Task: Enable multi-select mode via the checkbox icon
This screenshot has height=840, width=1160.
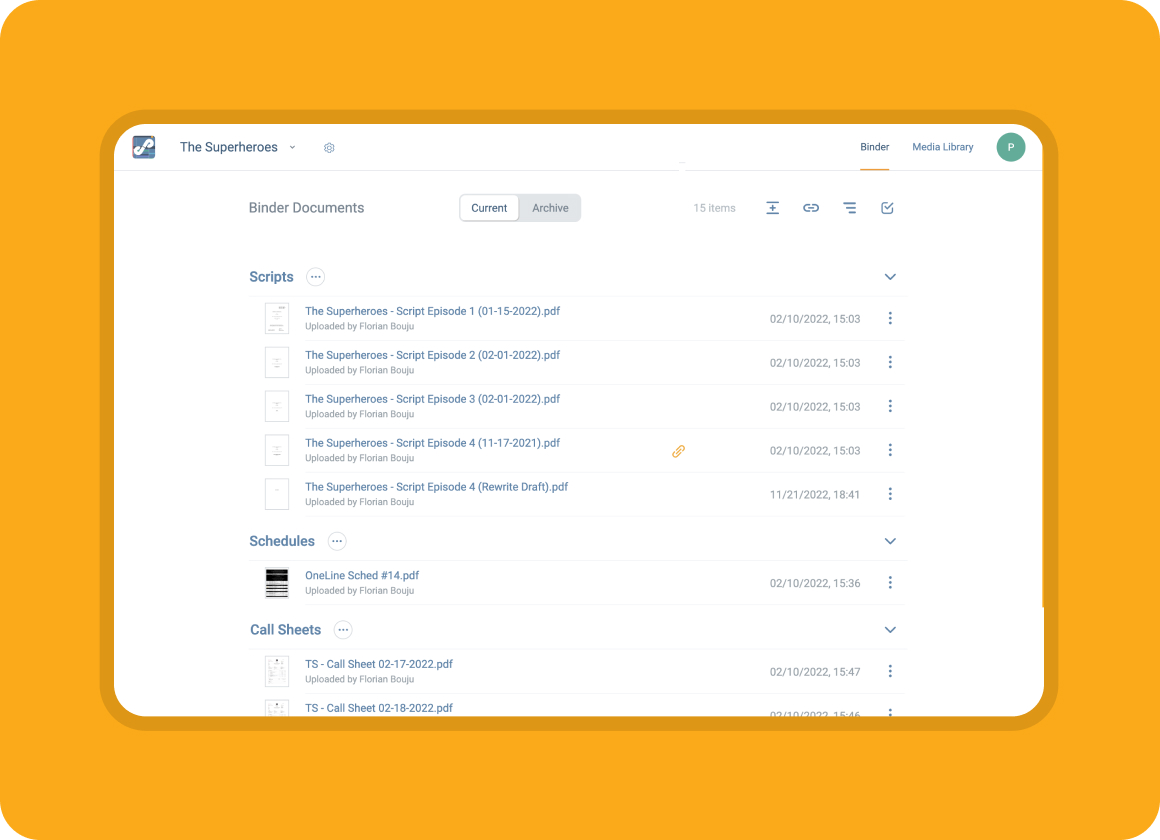Action: coord(887,208)
